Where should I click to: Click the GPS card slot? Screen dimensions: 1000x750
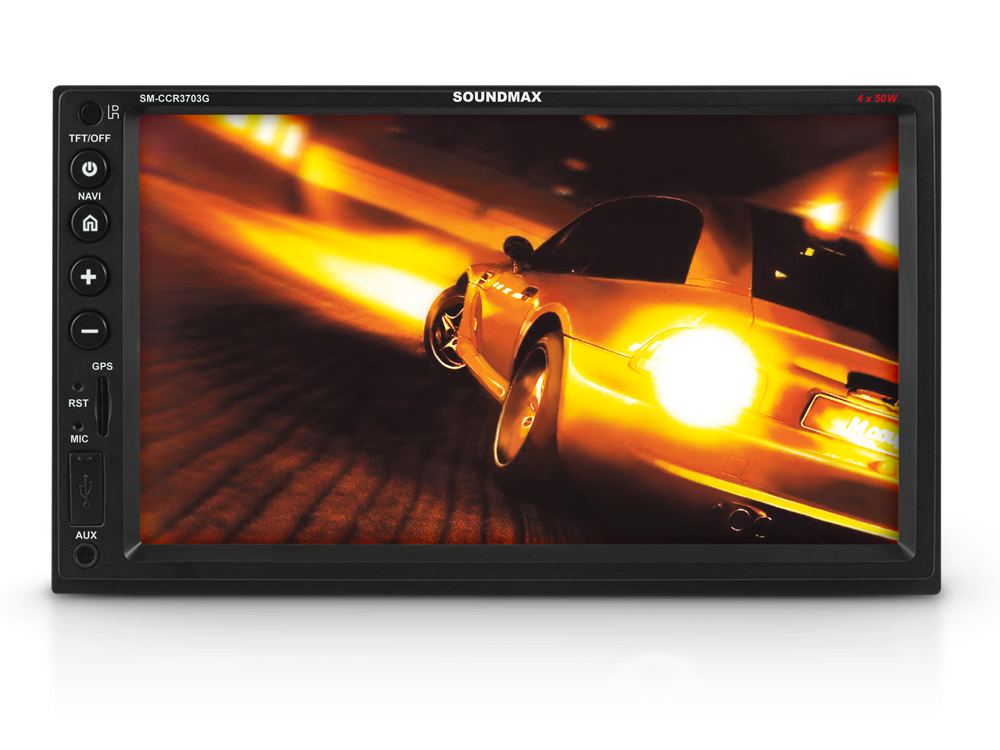pos(102,404)
